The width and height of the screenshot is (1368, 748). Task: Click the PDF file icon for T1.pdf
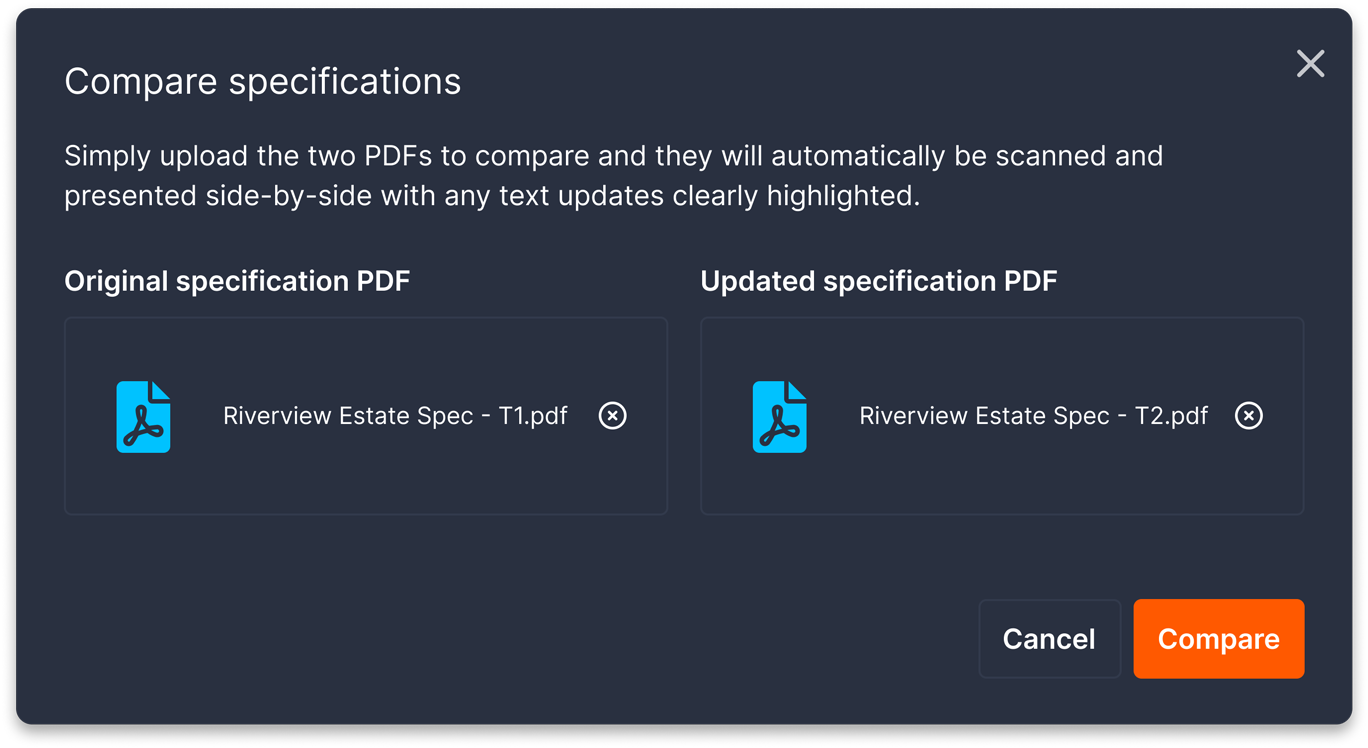click(143, 417)
